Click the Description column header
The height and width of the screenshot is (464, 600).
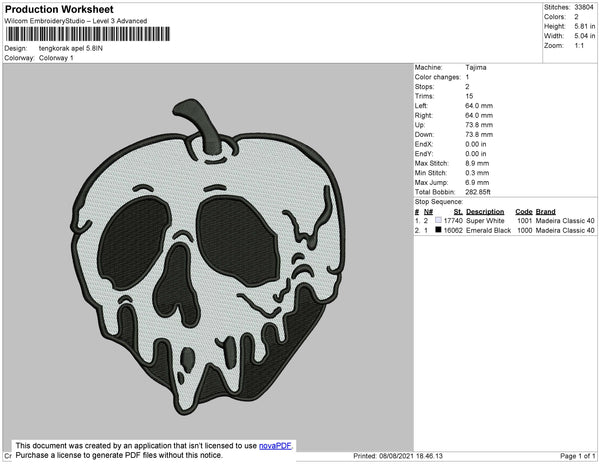[x=485, y=212]
